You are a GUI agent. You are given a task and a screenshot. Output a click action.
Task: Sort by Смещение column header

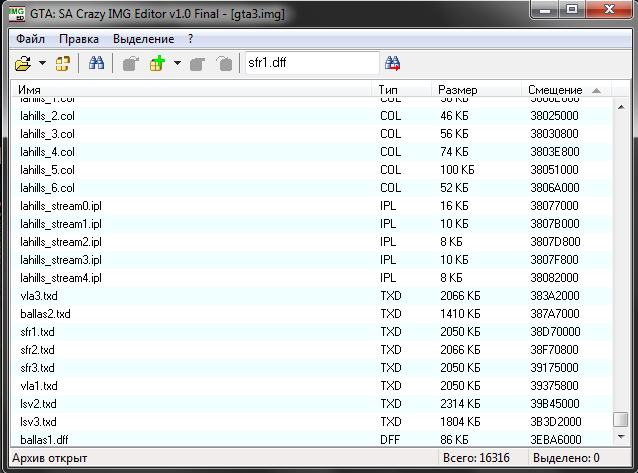tap(566, 90)
